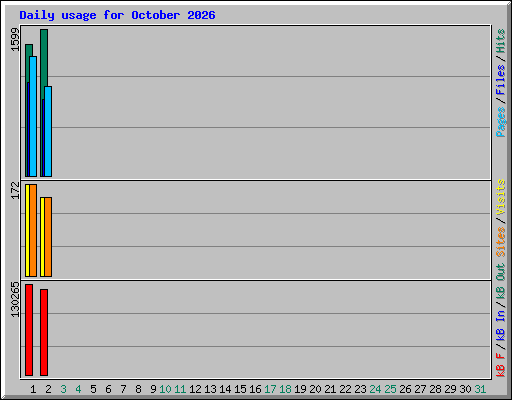Click green day 24 on the x-axis
Viewport: 512px width, 400px height.
click(x=375, y=389)
